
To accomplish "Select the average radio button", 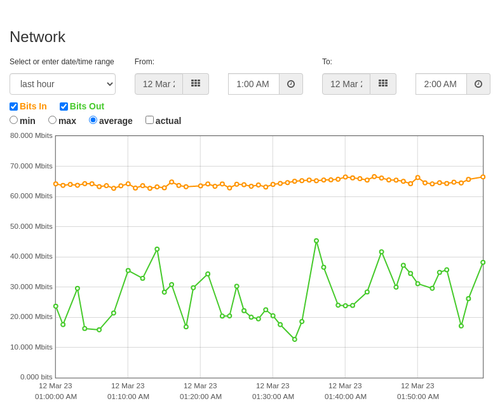I will coord(93,120).
